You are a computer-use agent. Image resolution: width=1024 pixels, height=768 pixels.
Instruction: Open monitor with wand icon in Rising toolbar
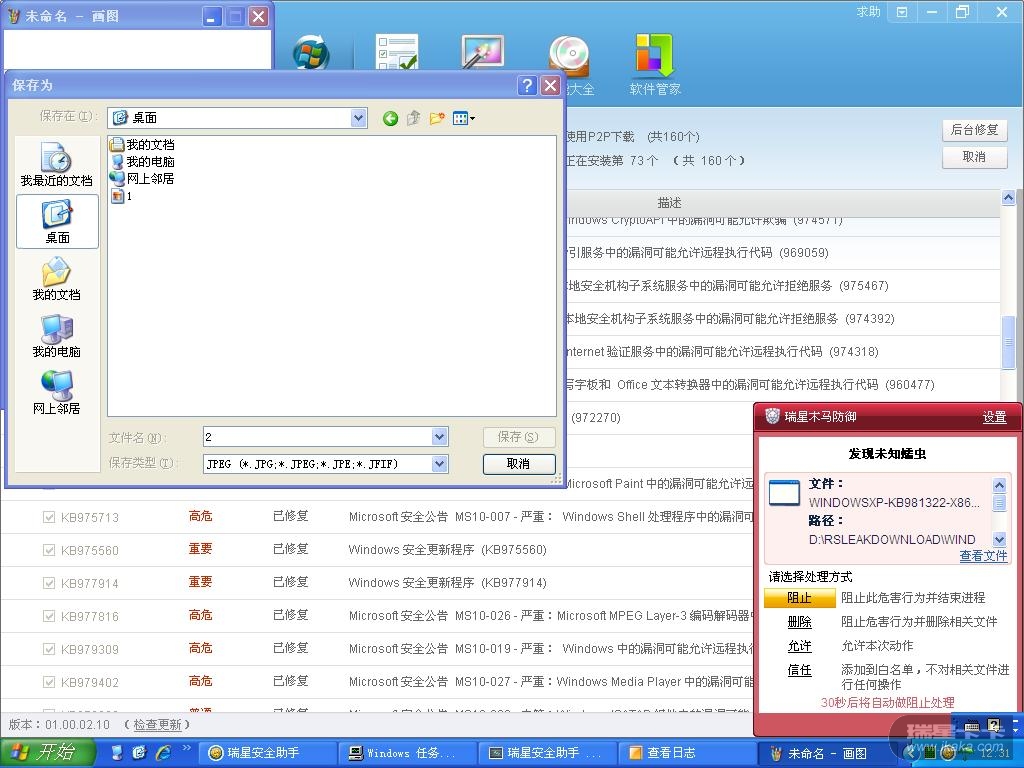pos(482,52)
